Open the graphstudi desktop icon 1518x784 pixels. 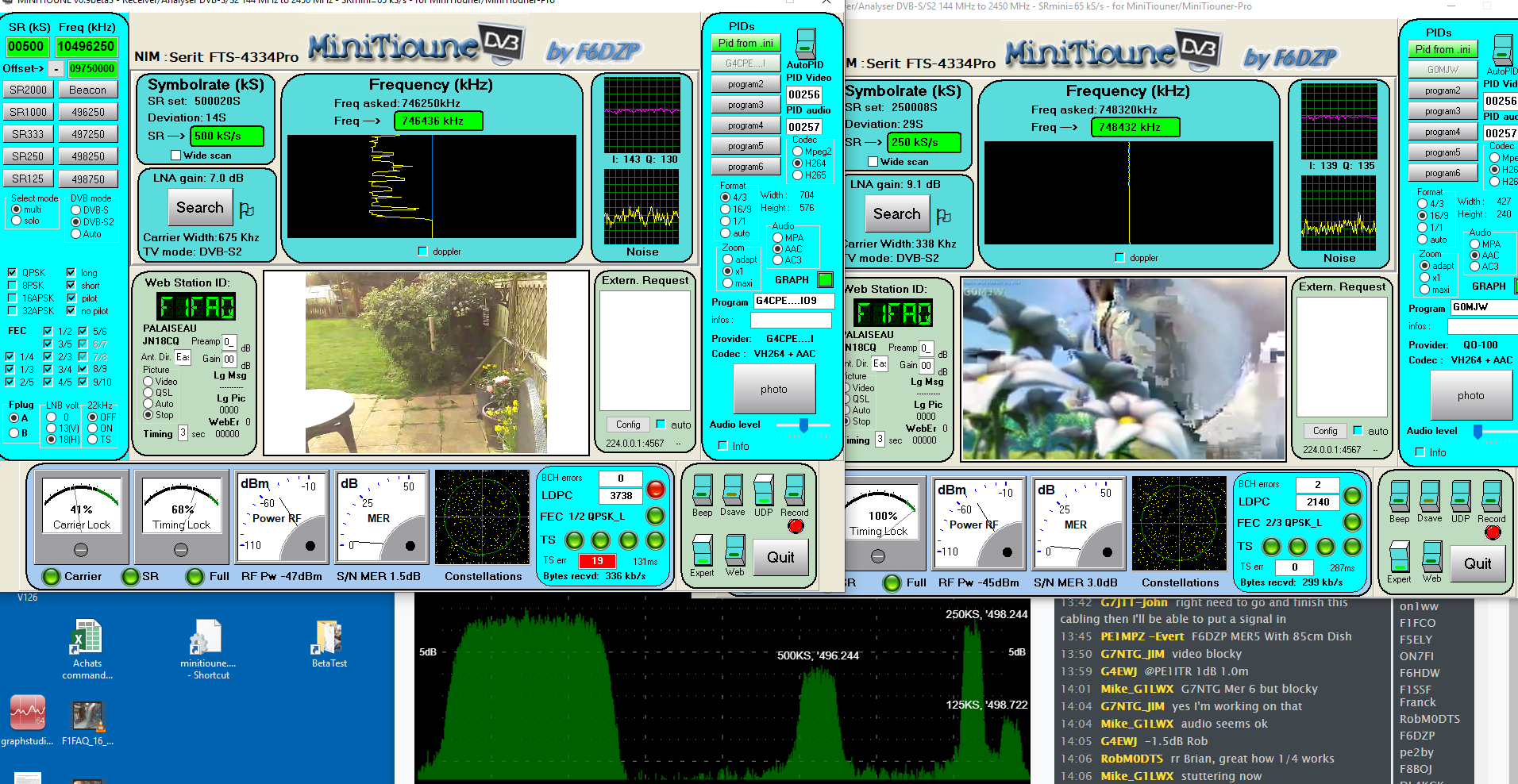(27, 721)
